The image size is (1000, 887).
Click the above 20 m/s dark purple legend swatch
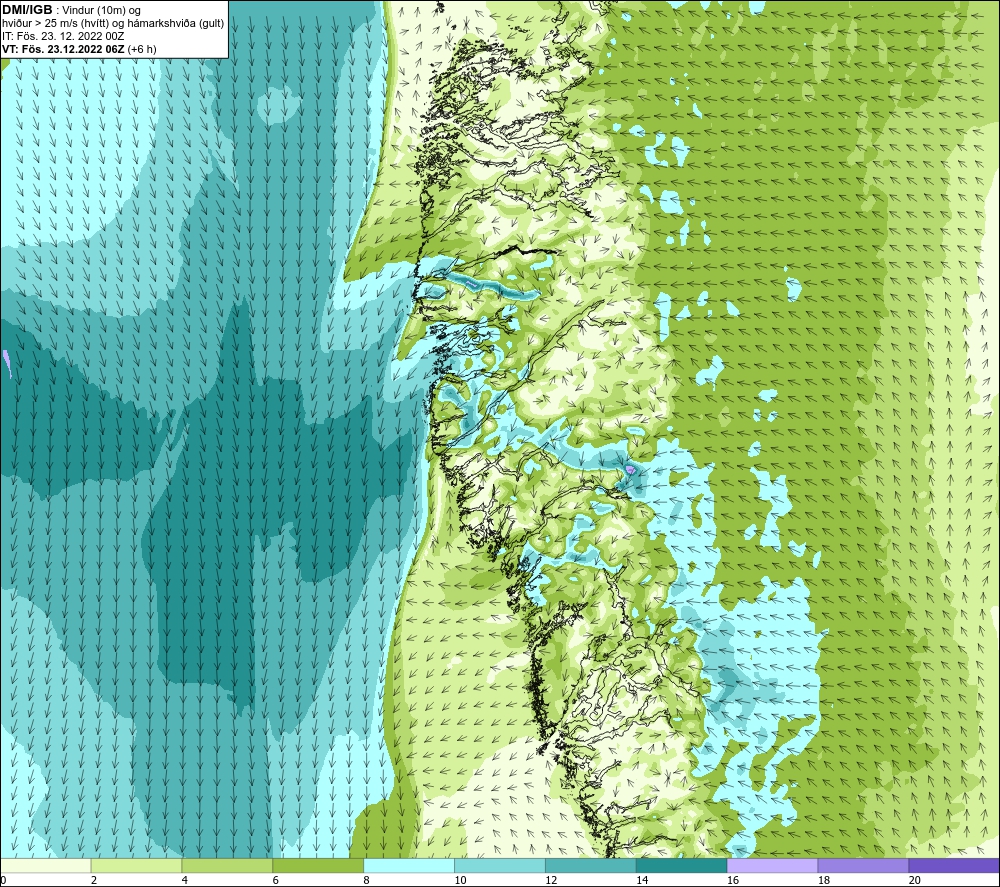pyautogui.click(x=953, y=866)
